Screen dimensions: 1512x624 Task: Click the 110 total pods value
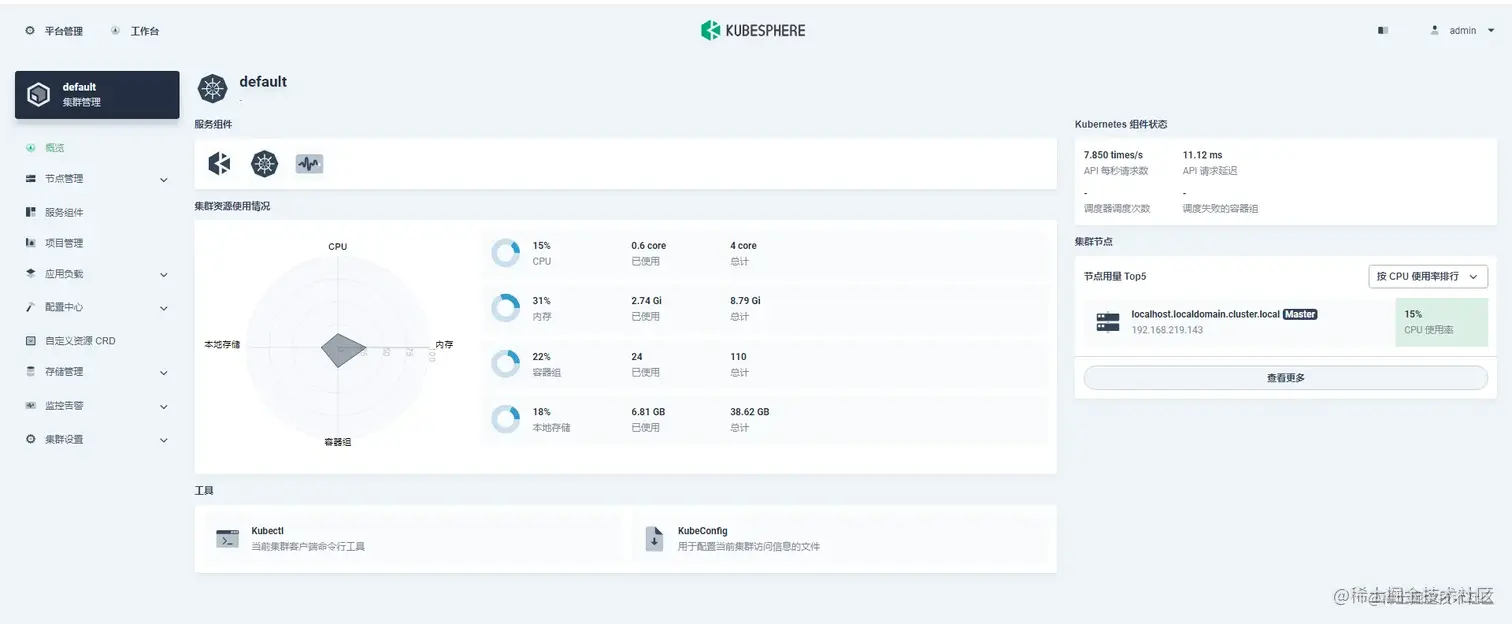click(x=738, y=357)
